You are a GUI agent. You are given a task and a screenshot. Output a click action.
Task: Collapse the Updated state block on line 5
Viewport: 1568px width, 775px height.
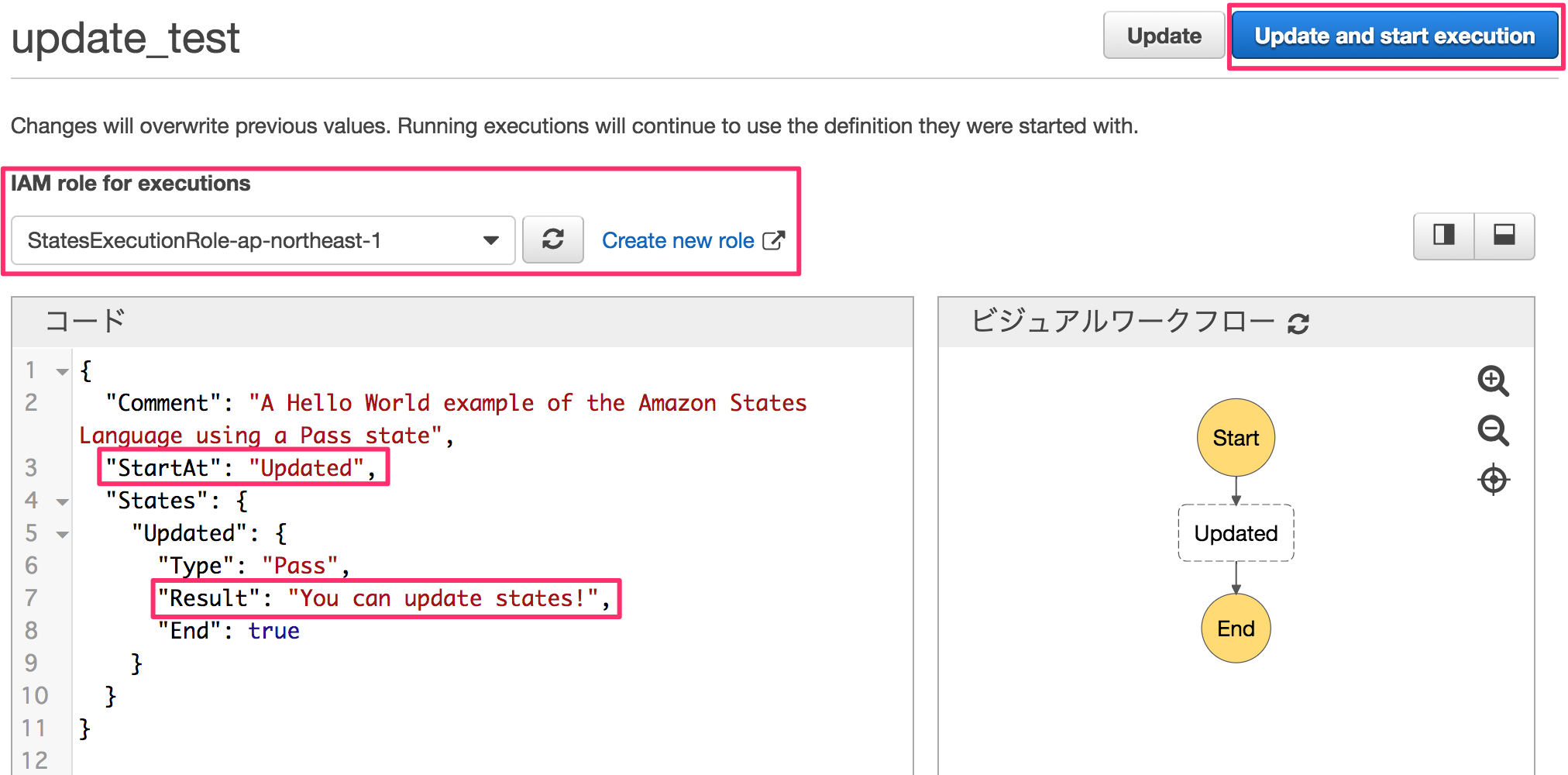(x=62, y=533)
